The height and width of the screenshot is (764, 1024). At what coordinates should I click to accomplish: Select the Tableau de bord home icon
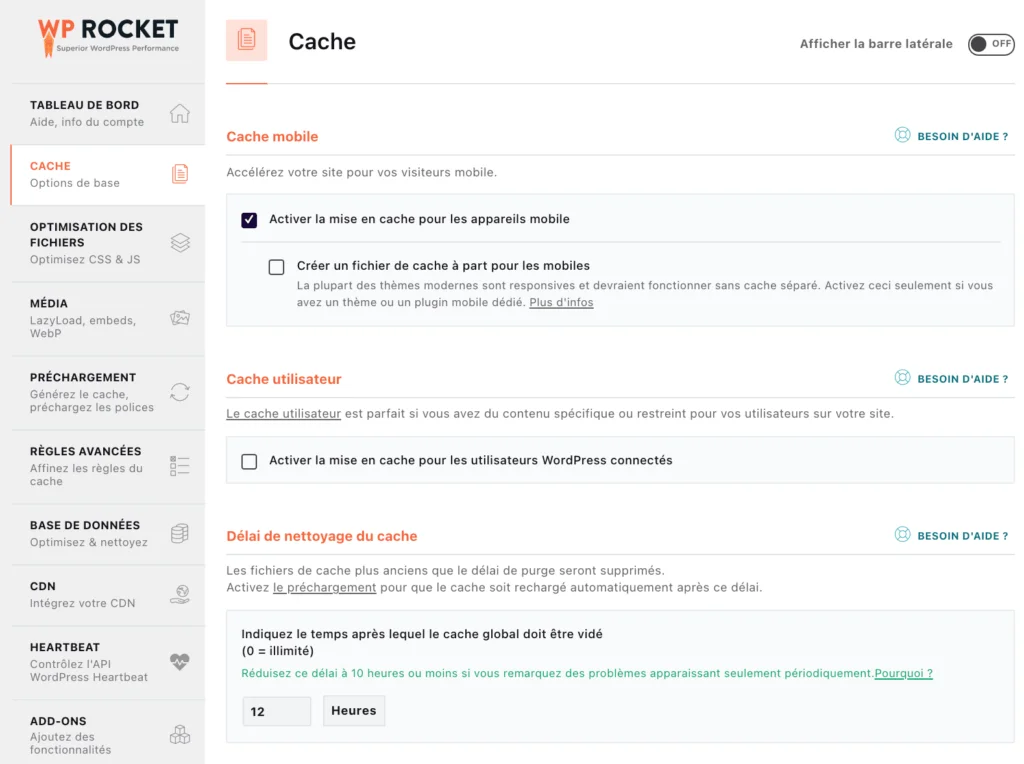180,113
